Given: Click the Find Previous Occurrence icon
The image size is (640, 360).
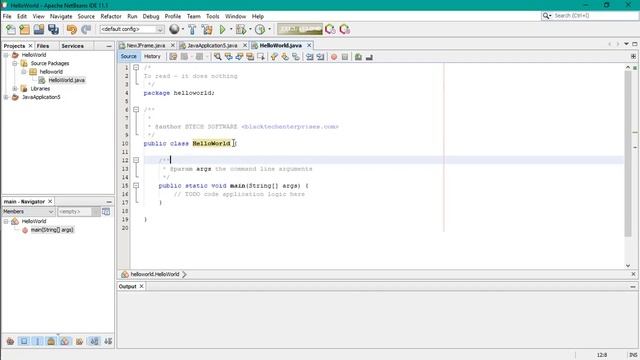Looking at the screenshot, I should pyautogui.click(x=229, y=57).
